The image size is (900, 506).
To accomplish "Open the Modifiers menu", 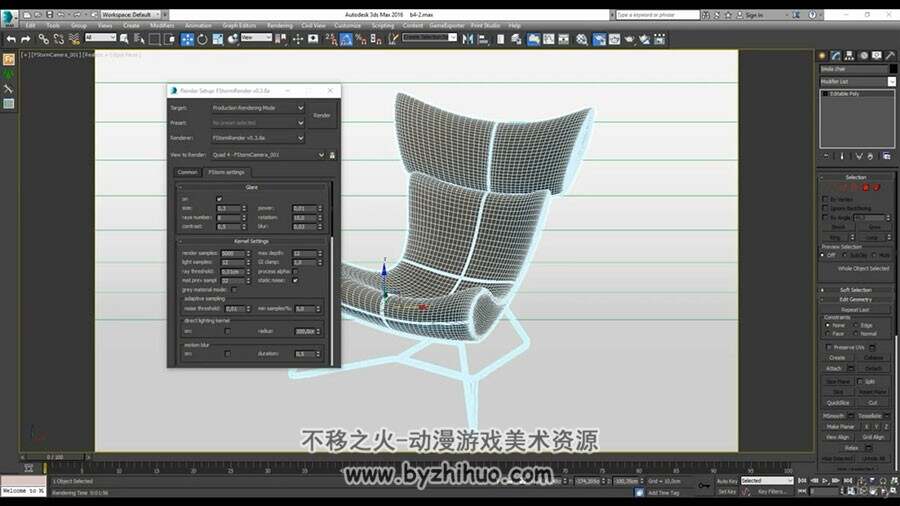I will 162,26.
